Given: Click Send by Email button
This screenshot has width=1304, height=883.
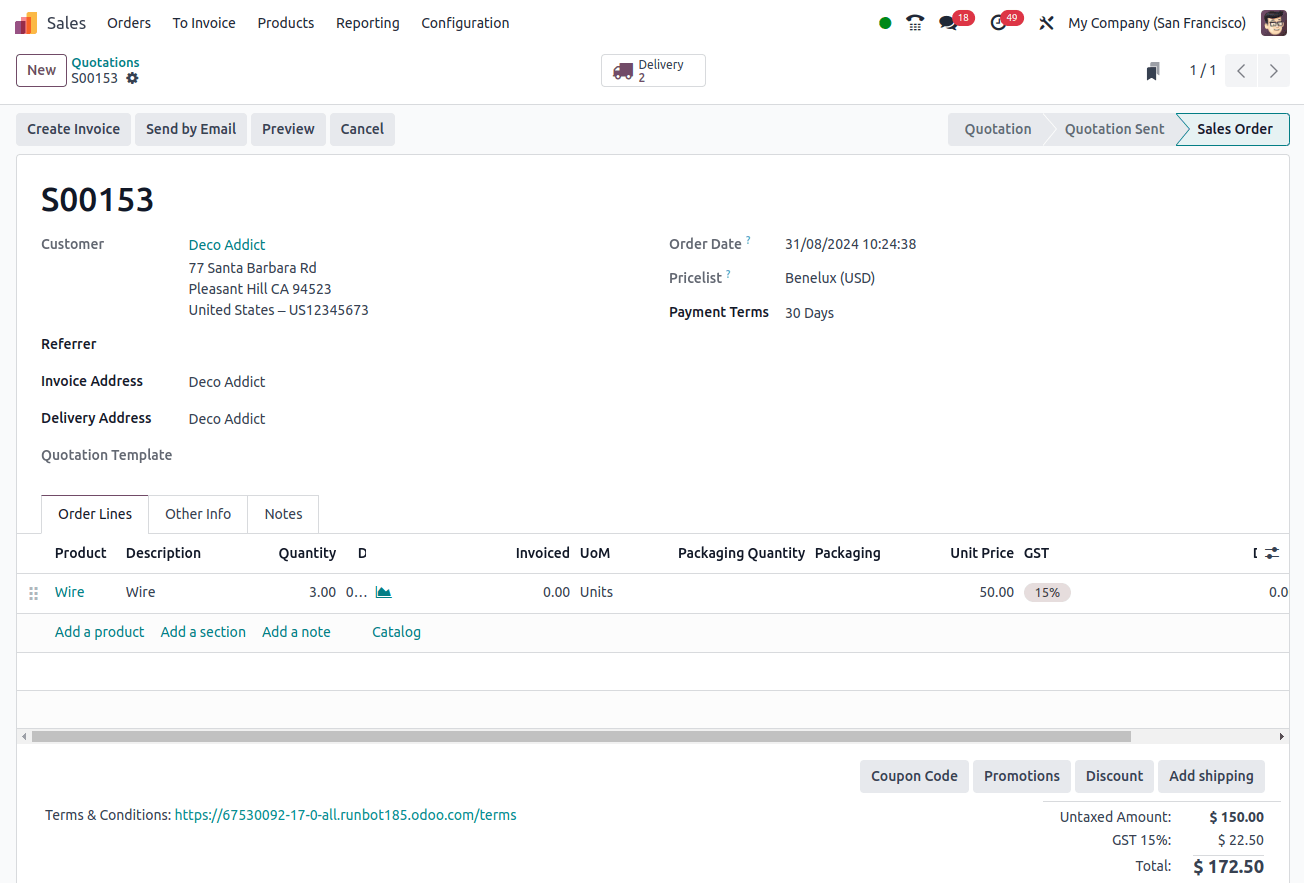Looking at the screenshot, I should (191, 129).
